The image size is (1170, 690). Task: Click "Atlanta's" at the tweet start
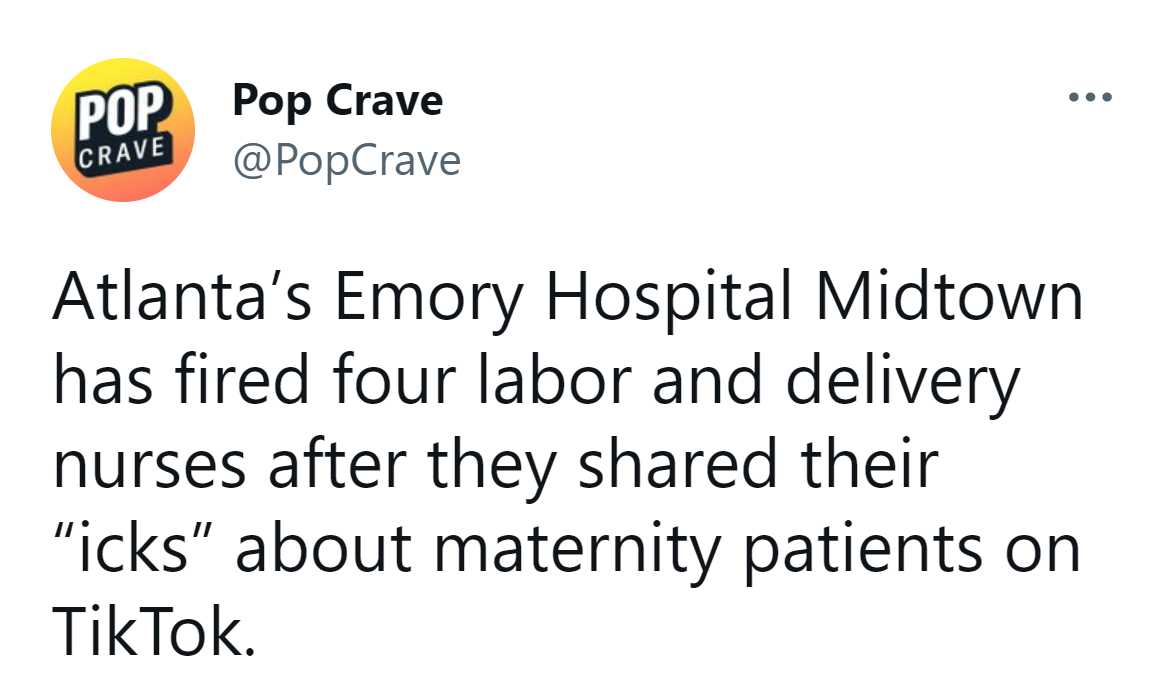click(182, 297)
